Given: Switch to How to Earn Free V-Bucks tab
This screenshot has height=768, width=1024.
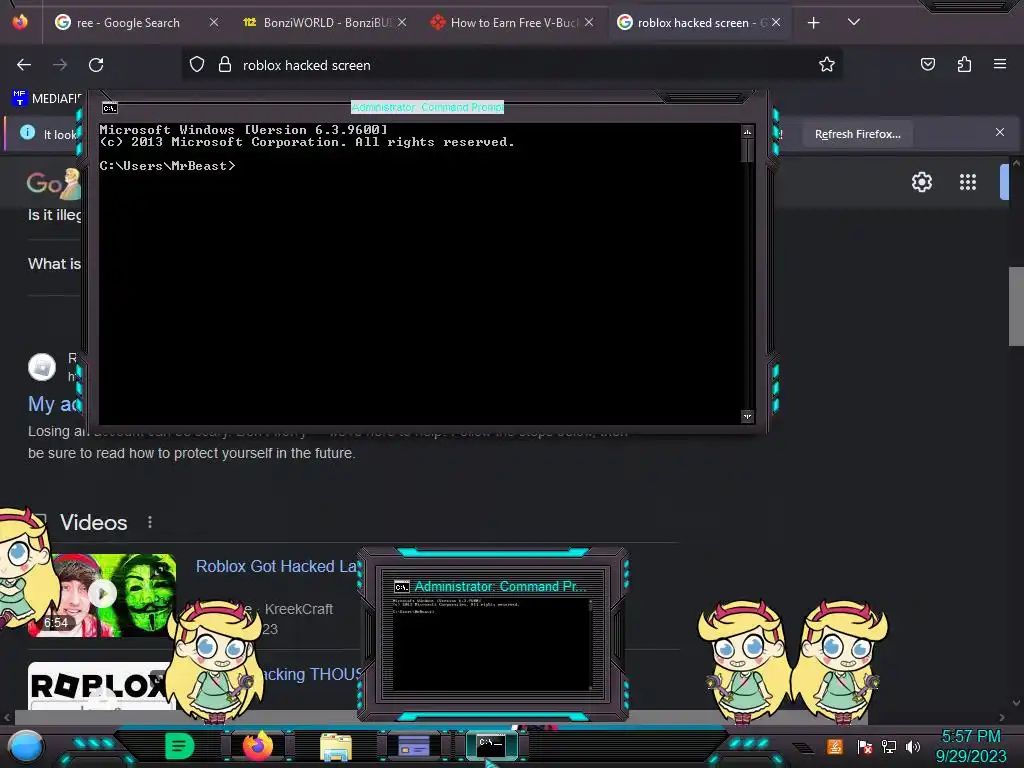Looking at the screenshot, I should tap(513, 23).
